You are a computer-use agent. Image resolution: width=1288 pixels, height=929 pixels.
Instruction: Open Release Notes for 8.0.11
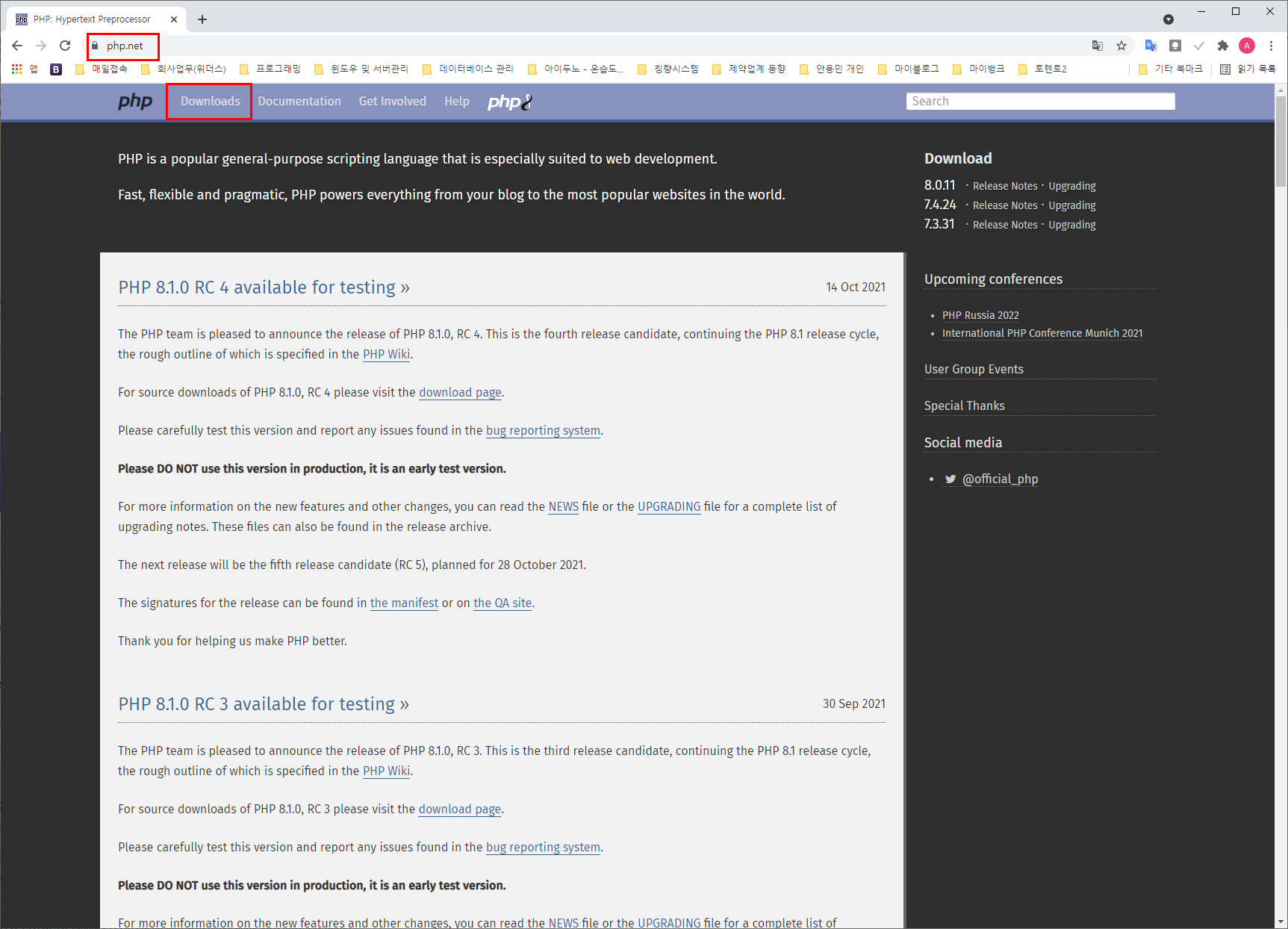point(1005,186)
